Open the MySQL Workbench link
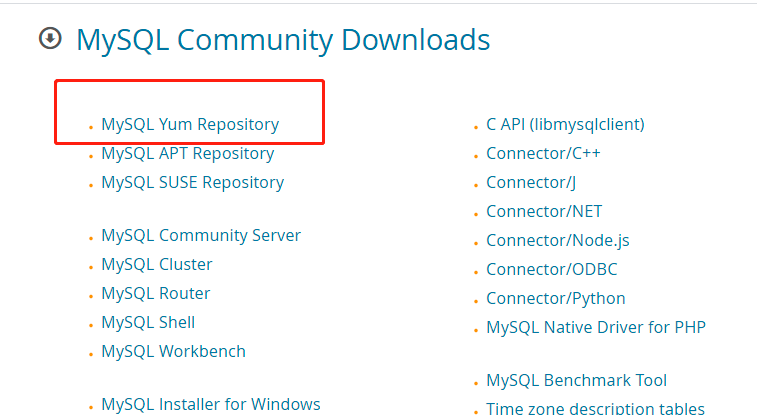This screenshot has width=757, height=415. click(173, 351)
